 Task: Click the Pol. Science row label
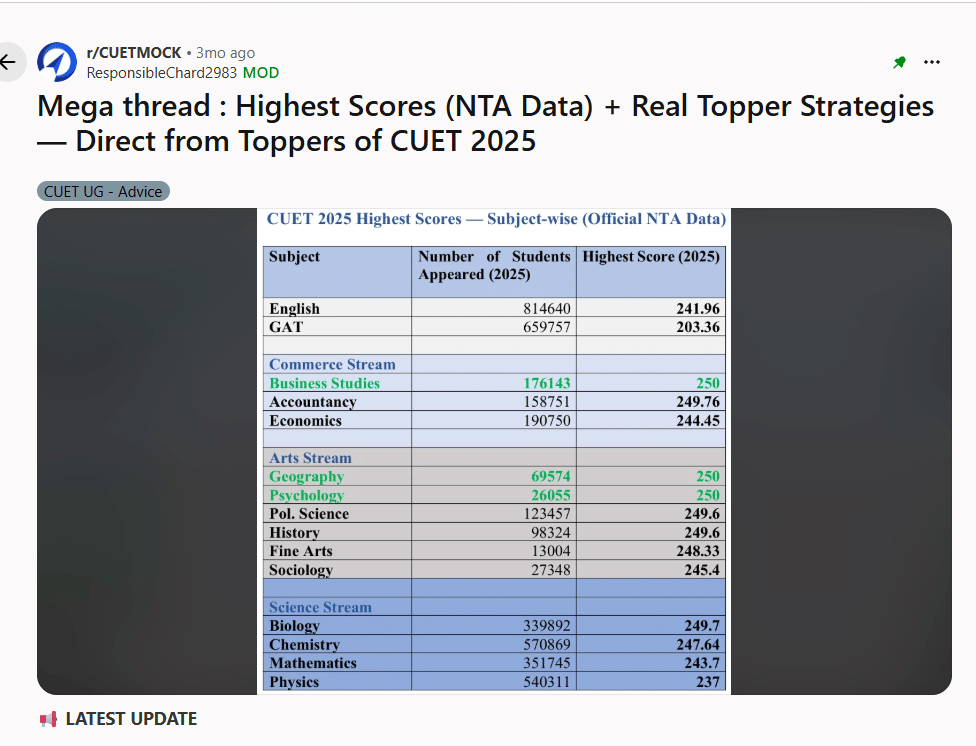309,514
